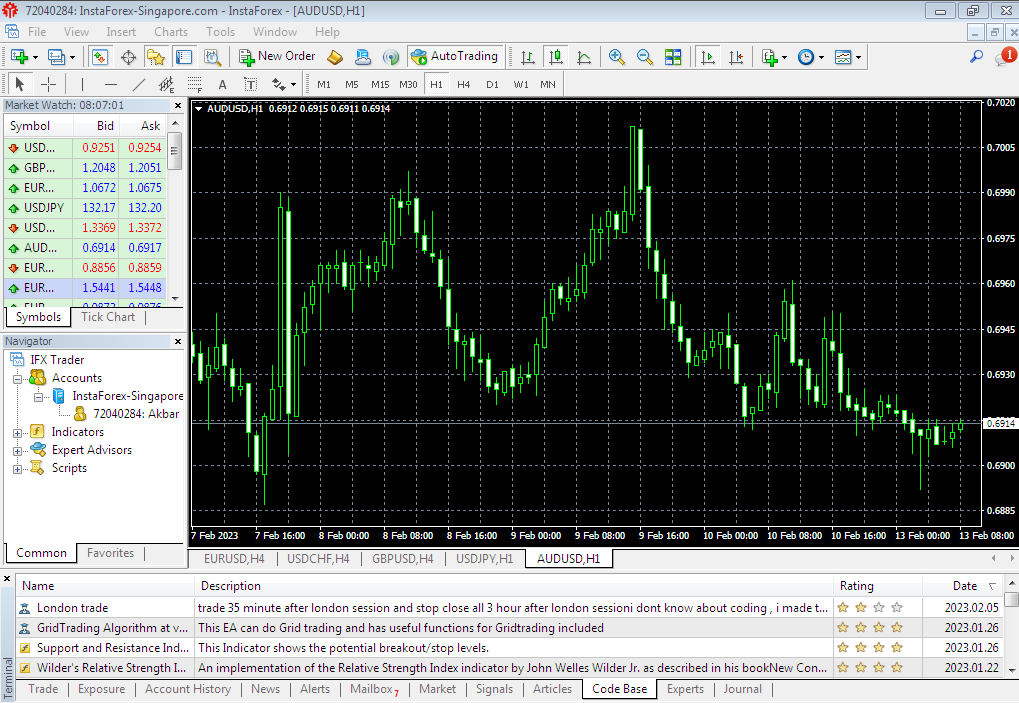
Task: Click the search magnifier icon
Action: coord(976,57)
